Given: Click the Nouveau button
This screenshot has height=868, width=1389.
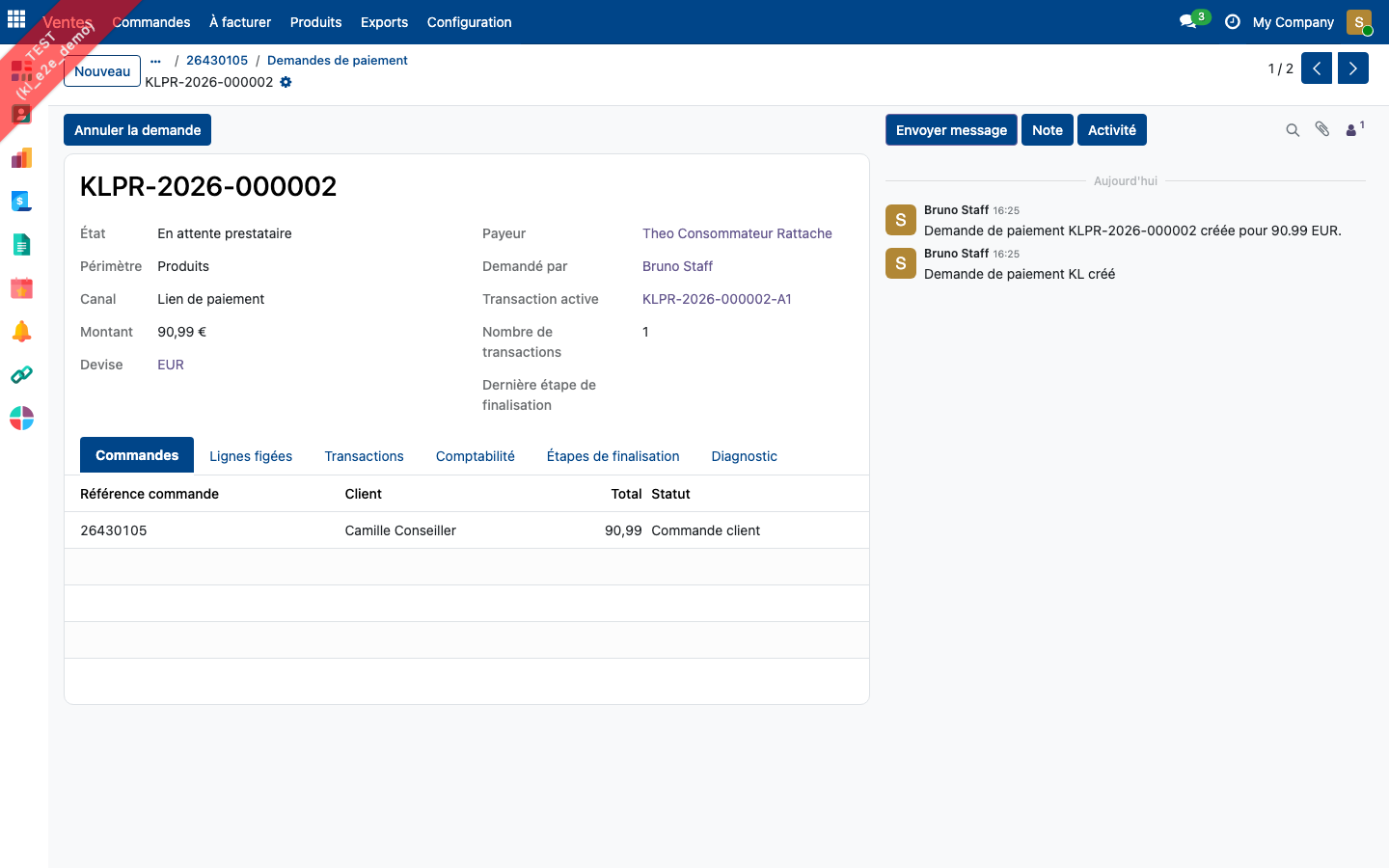Looking at the screenshot, I should tap(102, 71).
